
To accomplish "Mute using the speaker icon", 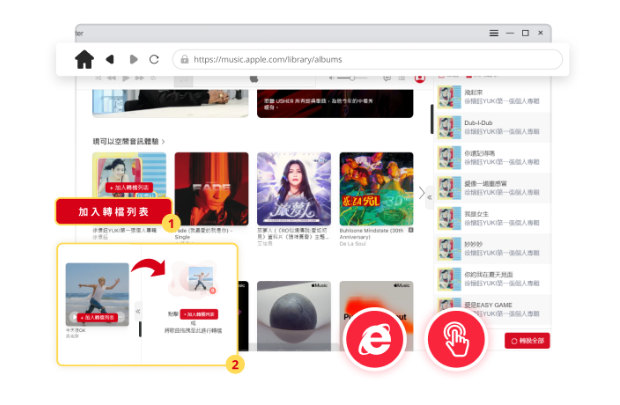I will (332, 78).
